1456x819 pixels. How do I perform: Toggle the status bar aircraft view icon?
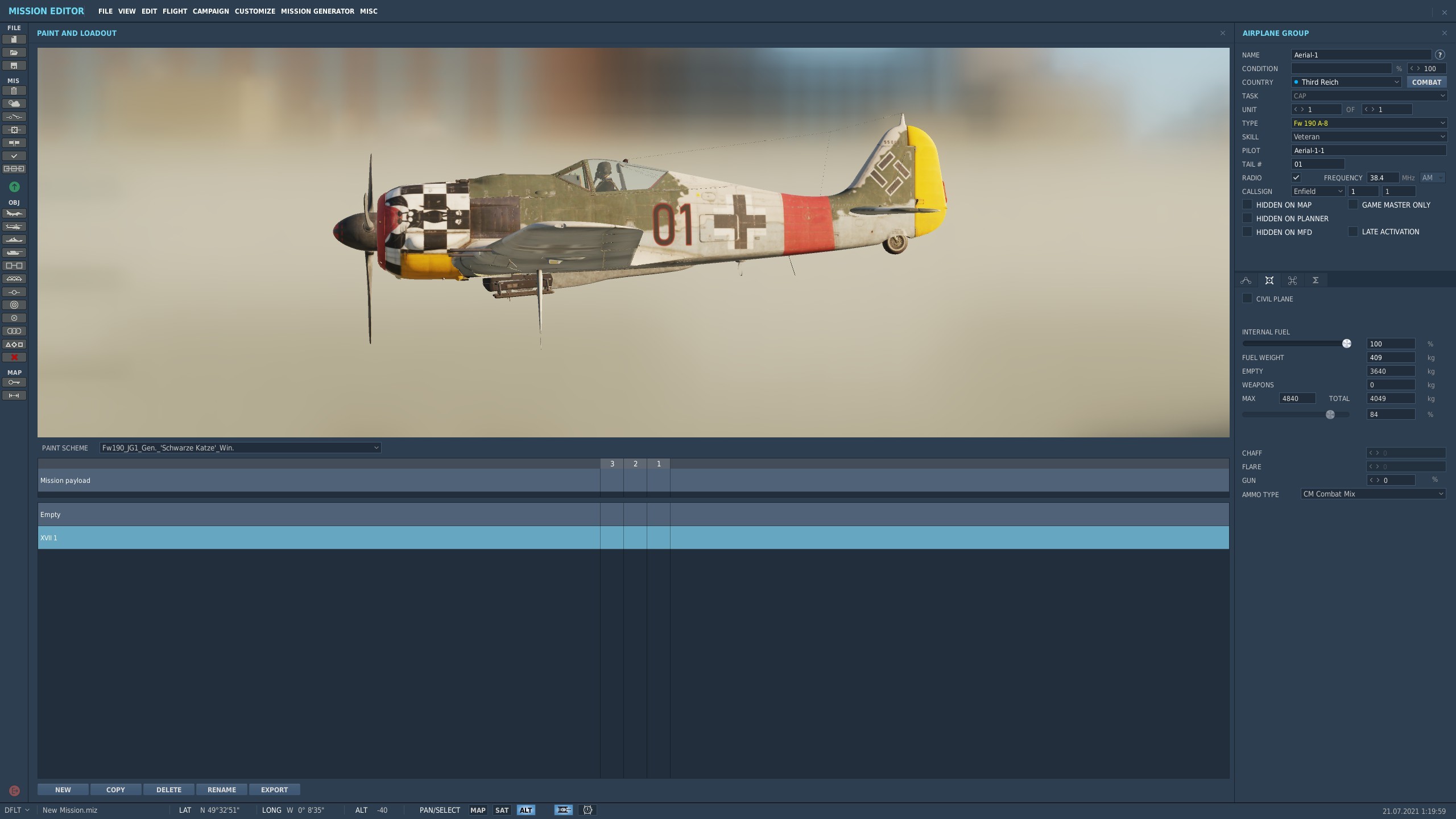click(x=563, y=810)
